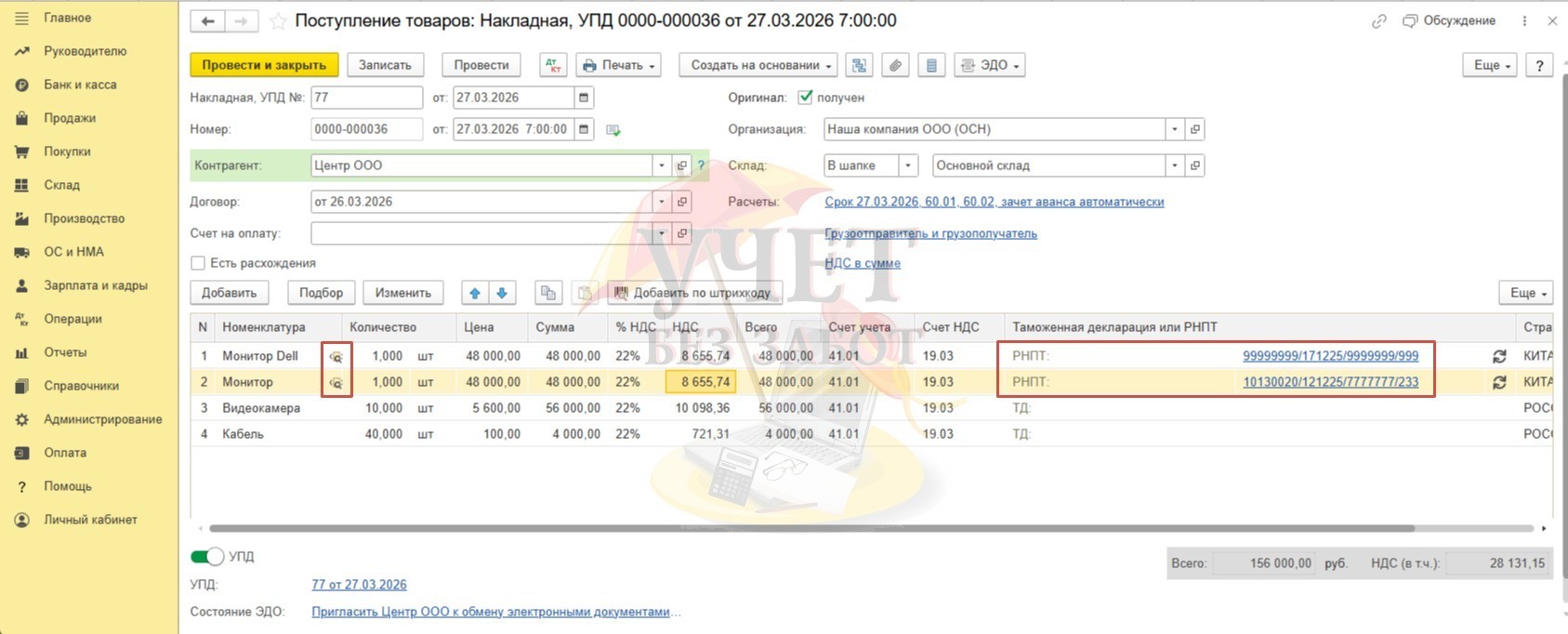Open the НДС в сумме link

pyautogui.click(x=863, y=263)
